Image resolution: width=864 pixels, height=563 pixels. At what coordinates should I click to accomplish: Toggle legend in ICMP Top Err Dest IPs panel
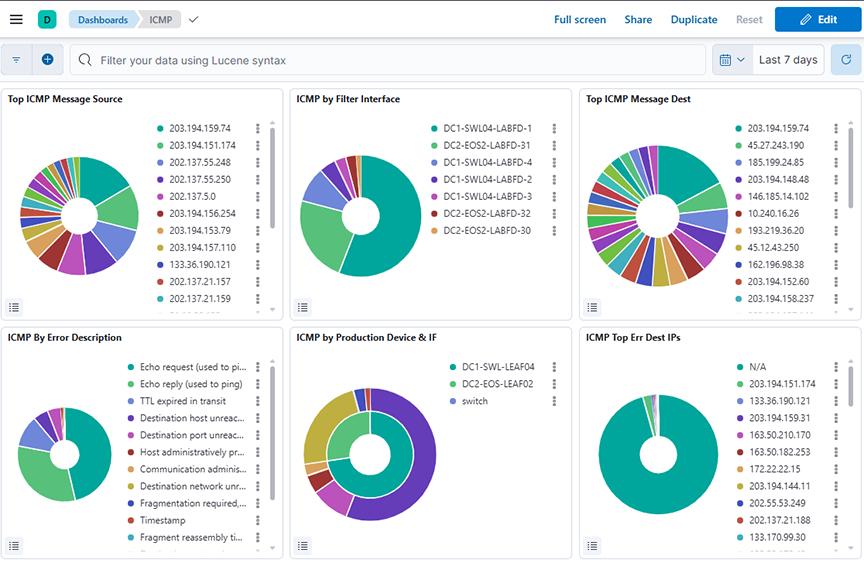(593, 545)
